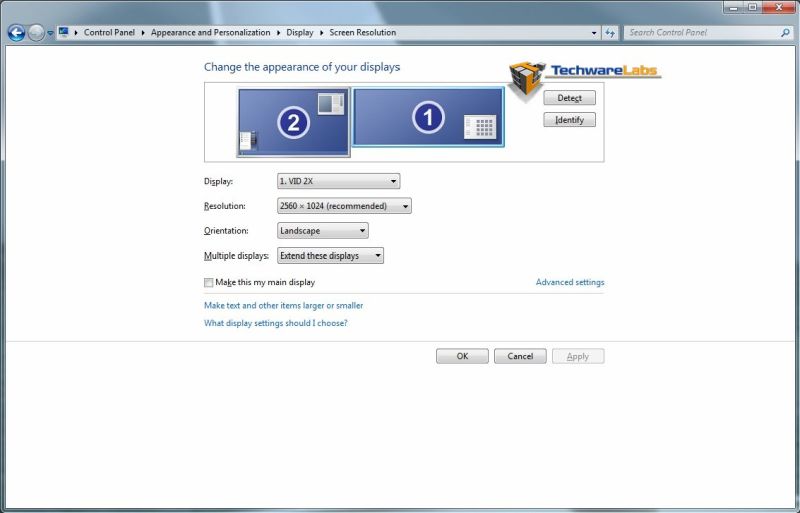
Task: Open address bar history dropdown
Action: pos(594,33)
